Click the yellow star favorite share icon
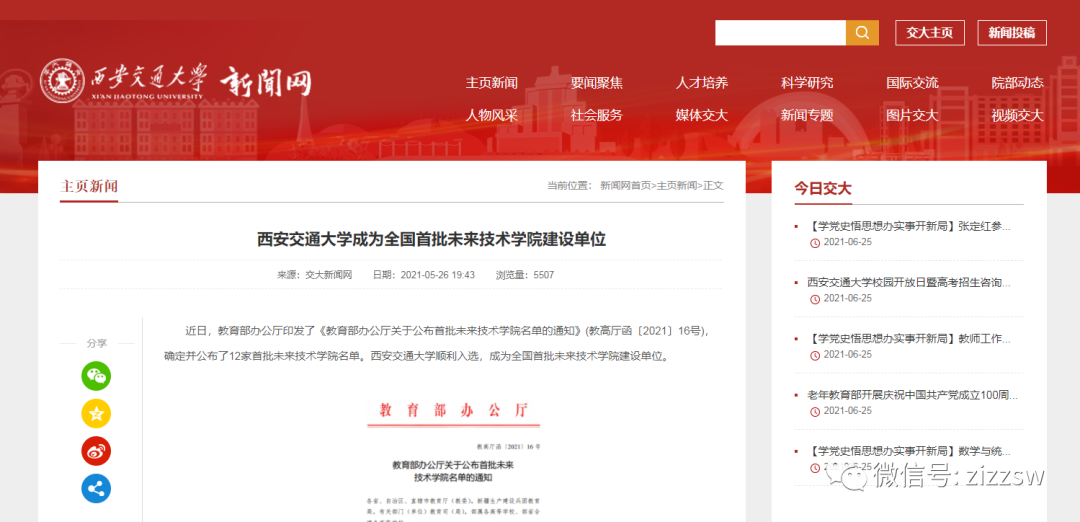 [x=96, y=413]
